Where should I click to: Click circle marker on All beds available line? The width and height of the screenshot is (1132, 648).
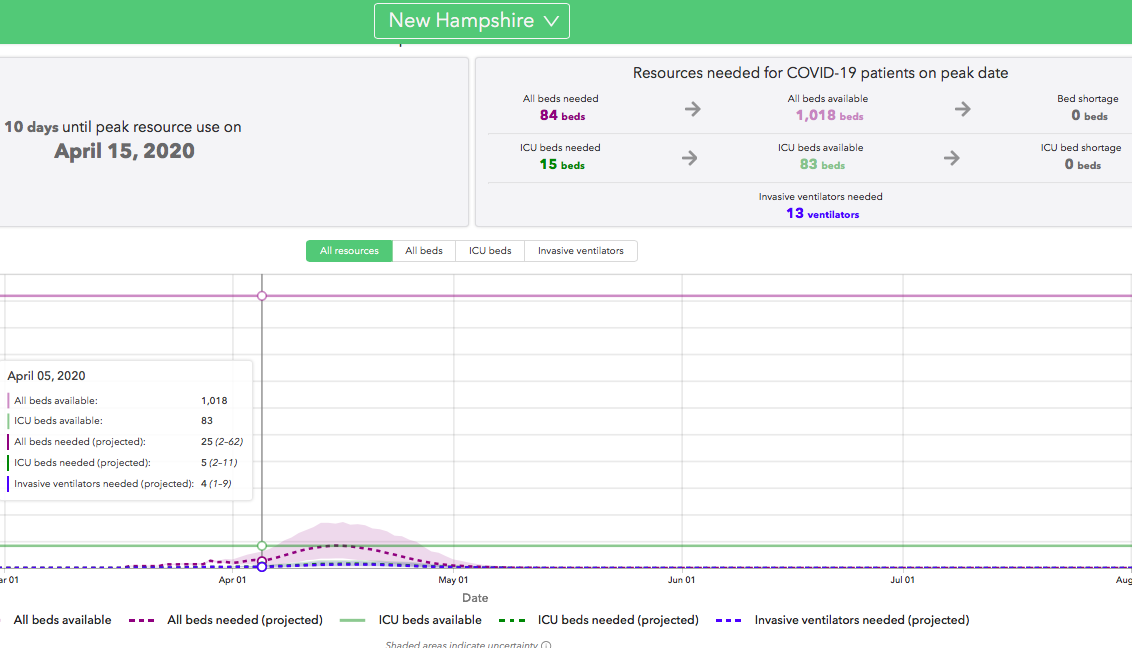point(262,296)
